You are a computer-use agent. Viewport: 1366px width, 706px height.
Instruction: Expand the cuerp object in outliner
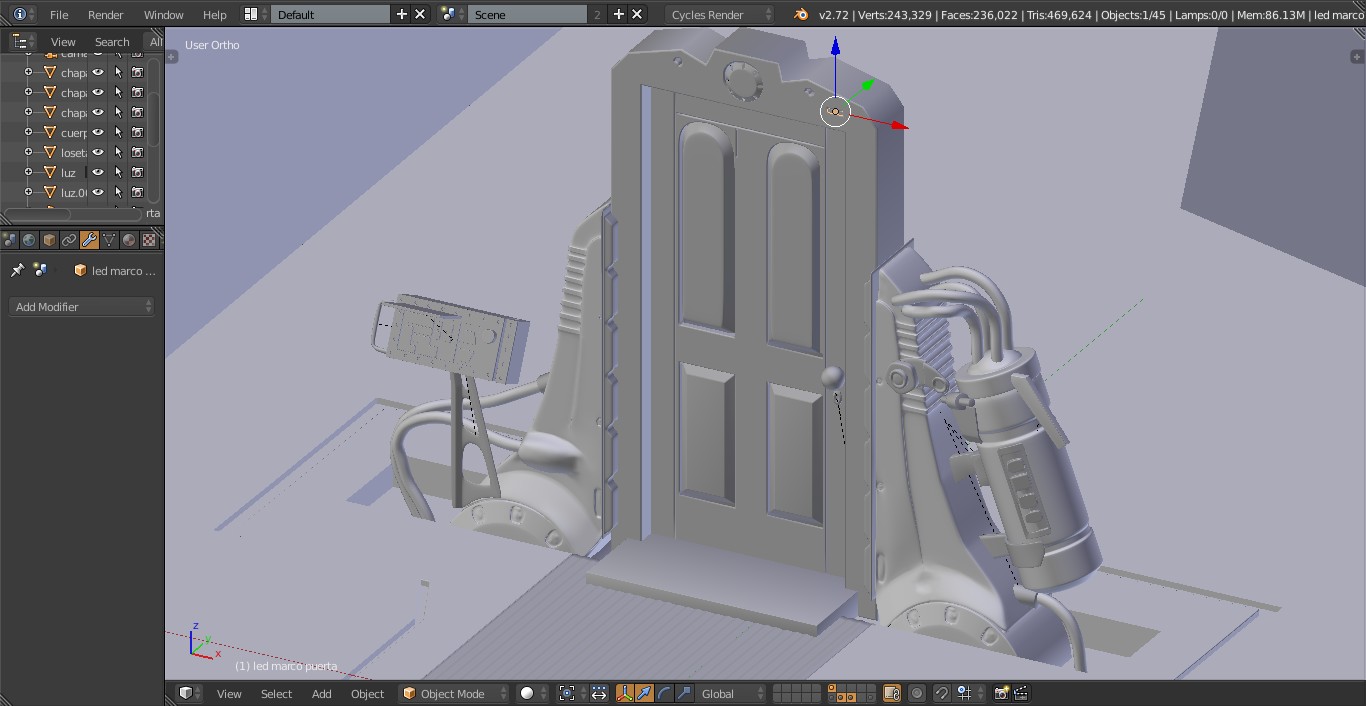(x=29, y=132)
